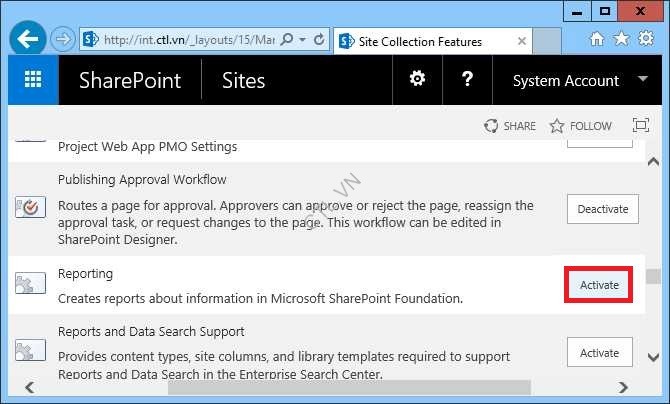The height and width of the screenshot is (404, 670).
Task: Click the Publishing Approval Workflow feature icon
Action: click(30, 207)
